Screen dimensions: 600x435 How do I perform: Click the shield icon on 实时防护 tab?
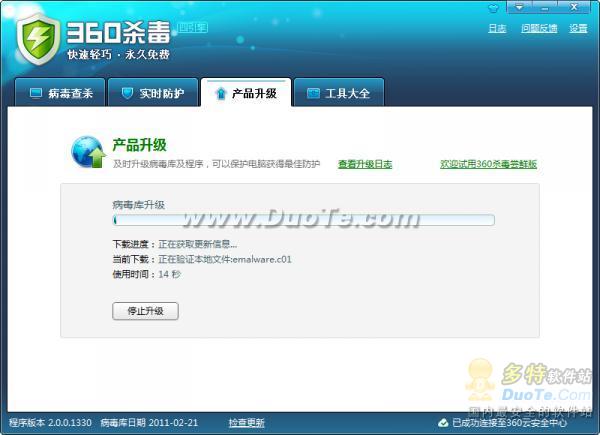[127, 93]
